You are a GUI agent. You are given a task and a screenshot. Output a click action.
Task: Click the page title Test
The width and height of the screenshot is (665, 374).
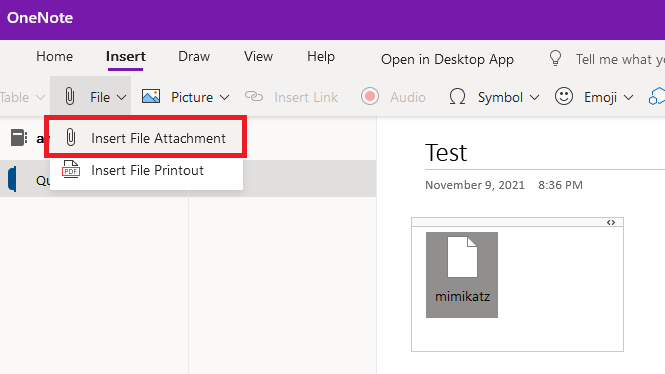pos(446,153)
